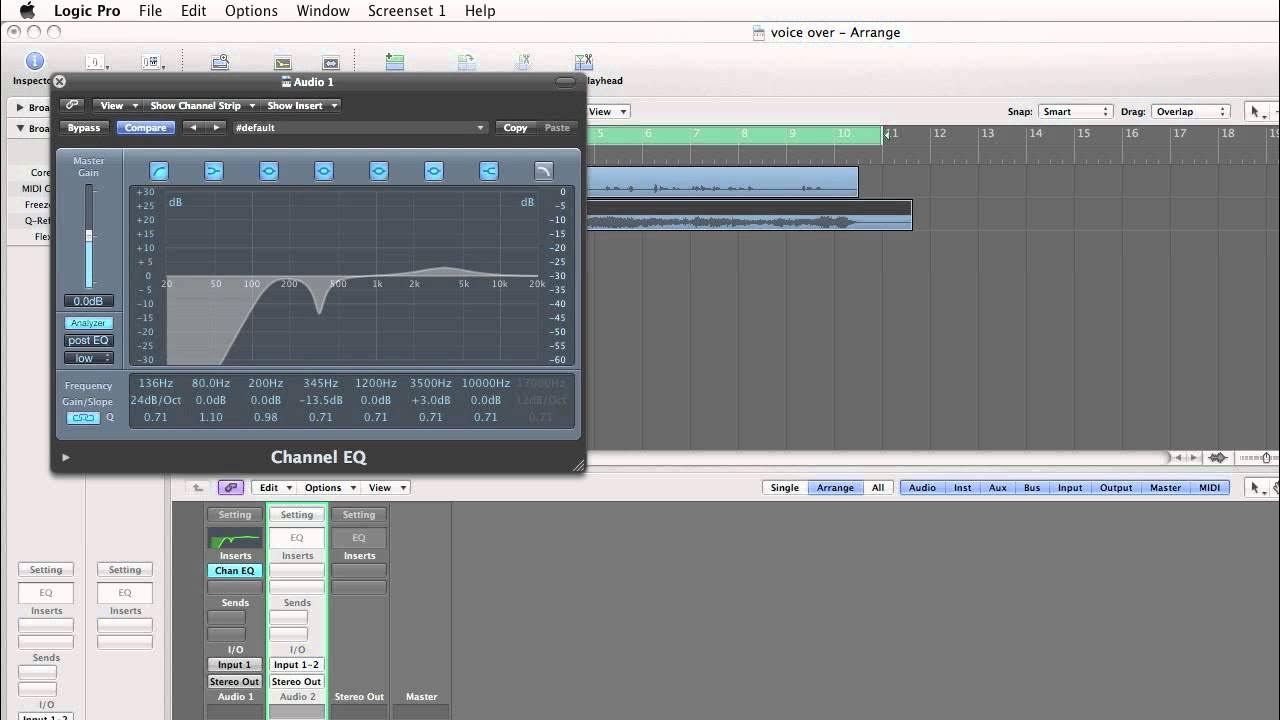
Task: Open the Inspector panel icon
Action: point(35,62)
